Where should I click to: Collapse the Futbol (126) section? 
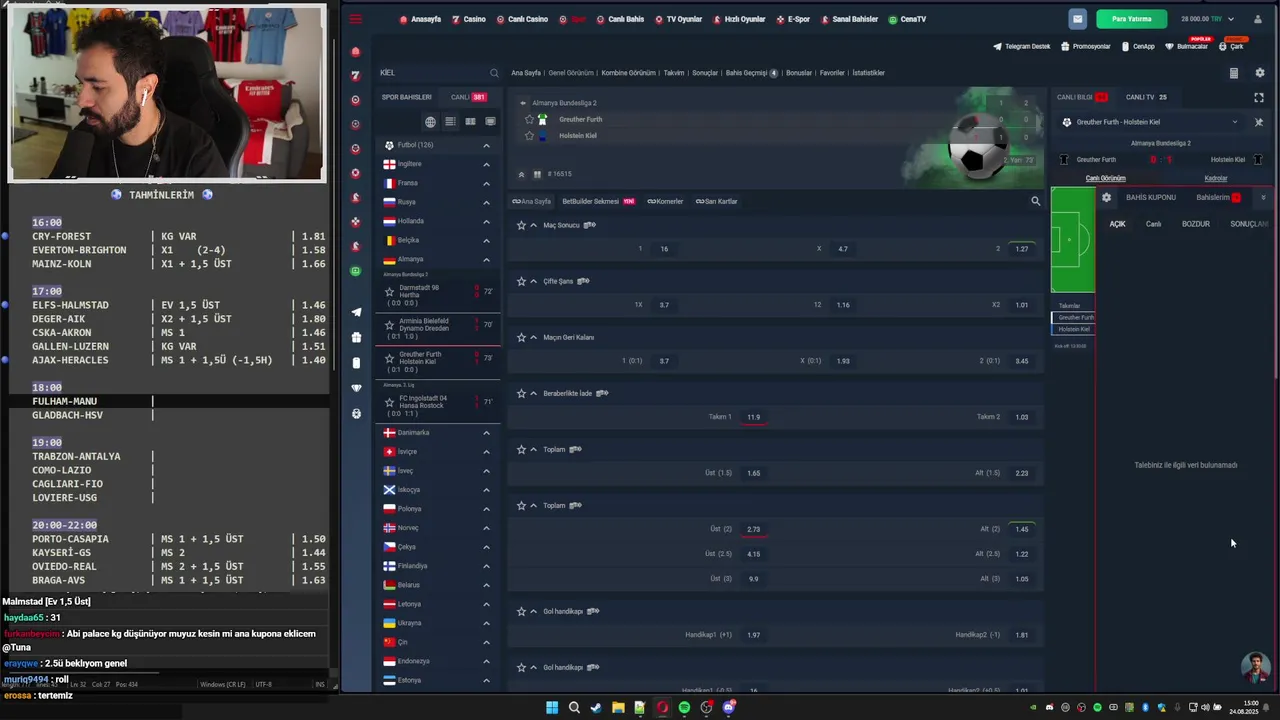(x=486, y=145)
